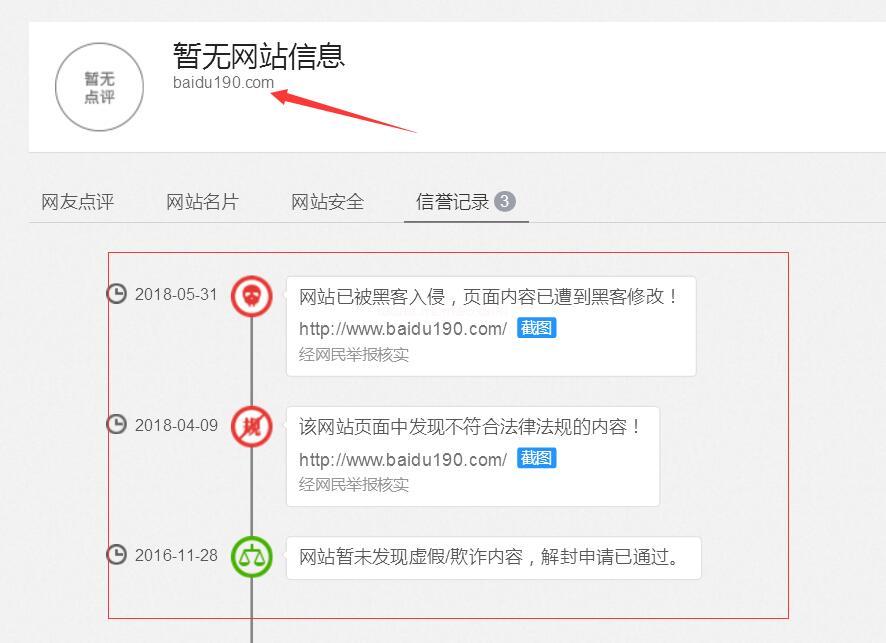This screenshot has width=886, height=643.
Task: Open baidu190.com link in the 2018-04-09 entry
Action: 402,459
